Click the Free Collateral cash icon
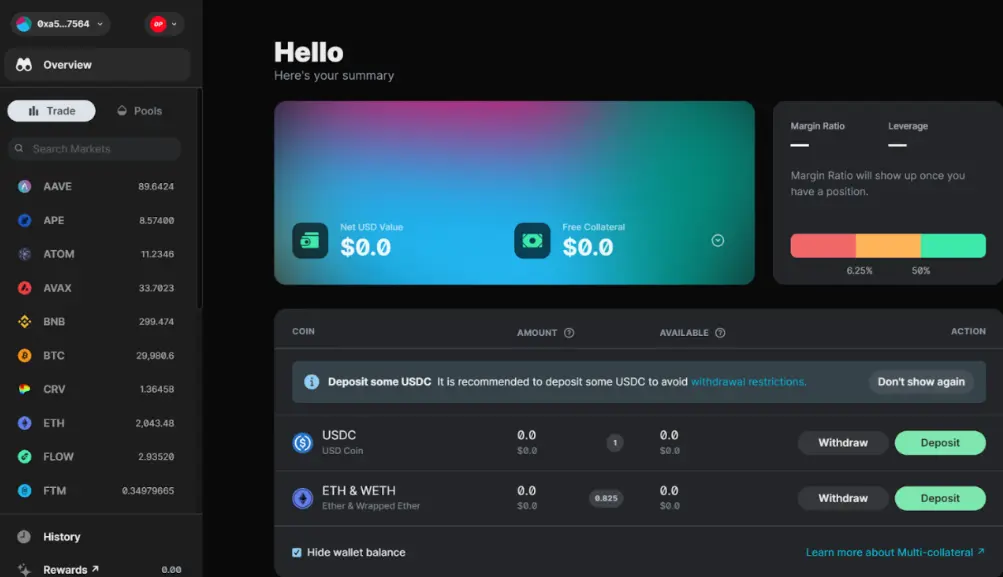 pyautogui.click(x=532, y=241)
